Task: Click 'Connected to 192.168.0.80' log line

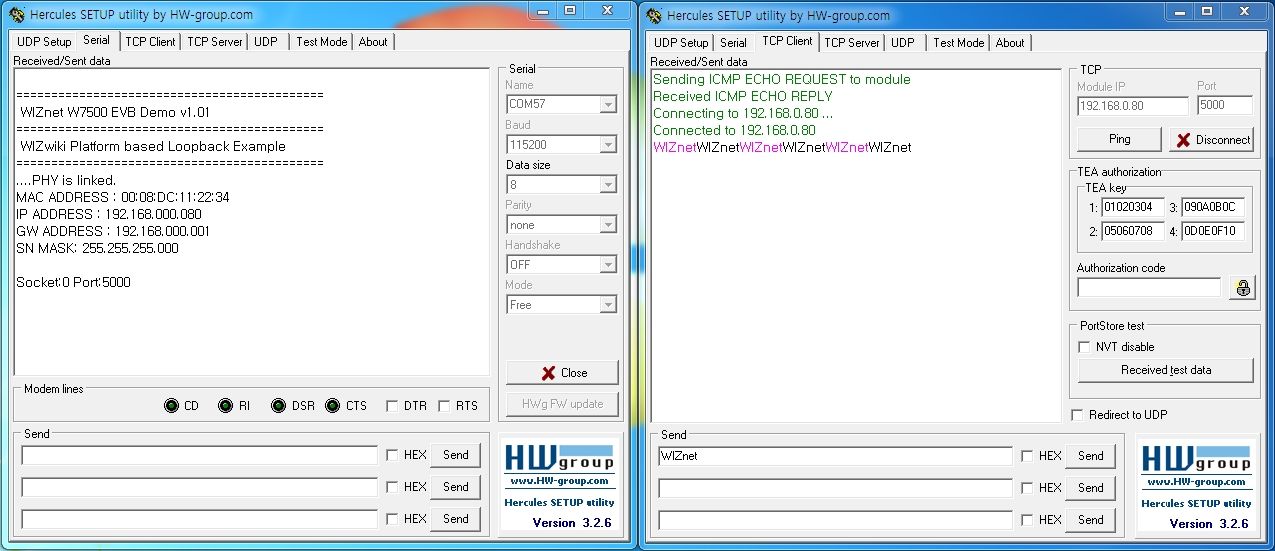Action: pyautogui.click(x=734, y=130)
